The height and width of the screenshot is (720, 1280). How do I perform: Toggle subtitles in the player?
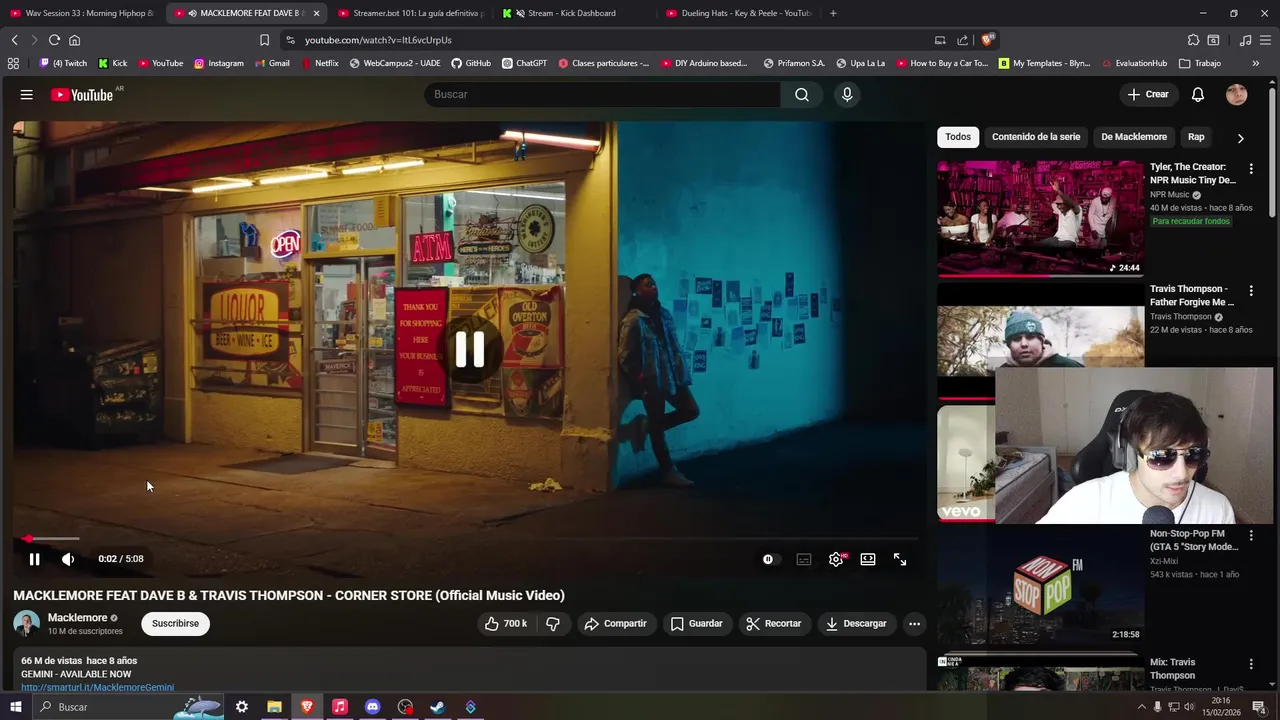coord(804,559)
